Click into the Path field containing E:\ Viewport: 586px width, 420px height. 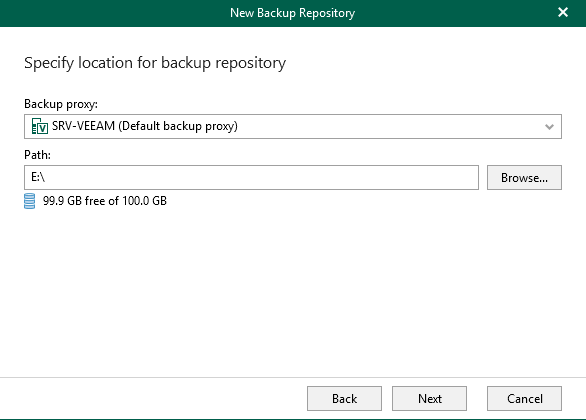[251, 177]
